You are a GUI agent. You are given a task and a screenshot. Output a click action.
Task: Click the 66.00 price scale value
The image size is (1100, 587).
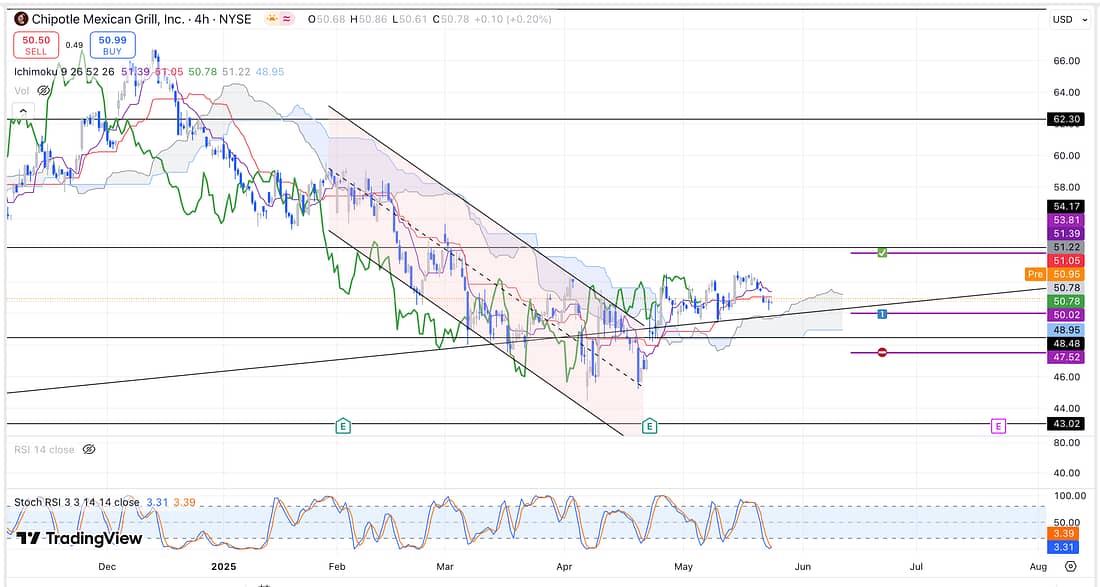[1066, 61]
